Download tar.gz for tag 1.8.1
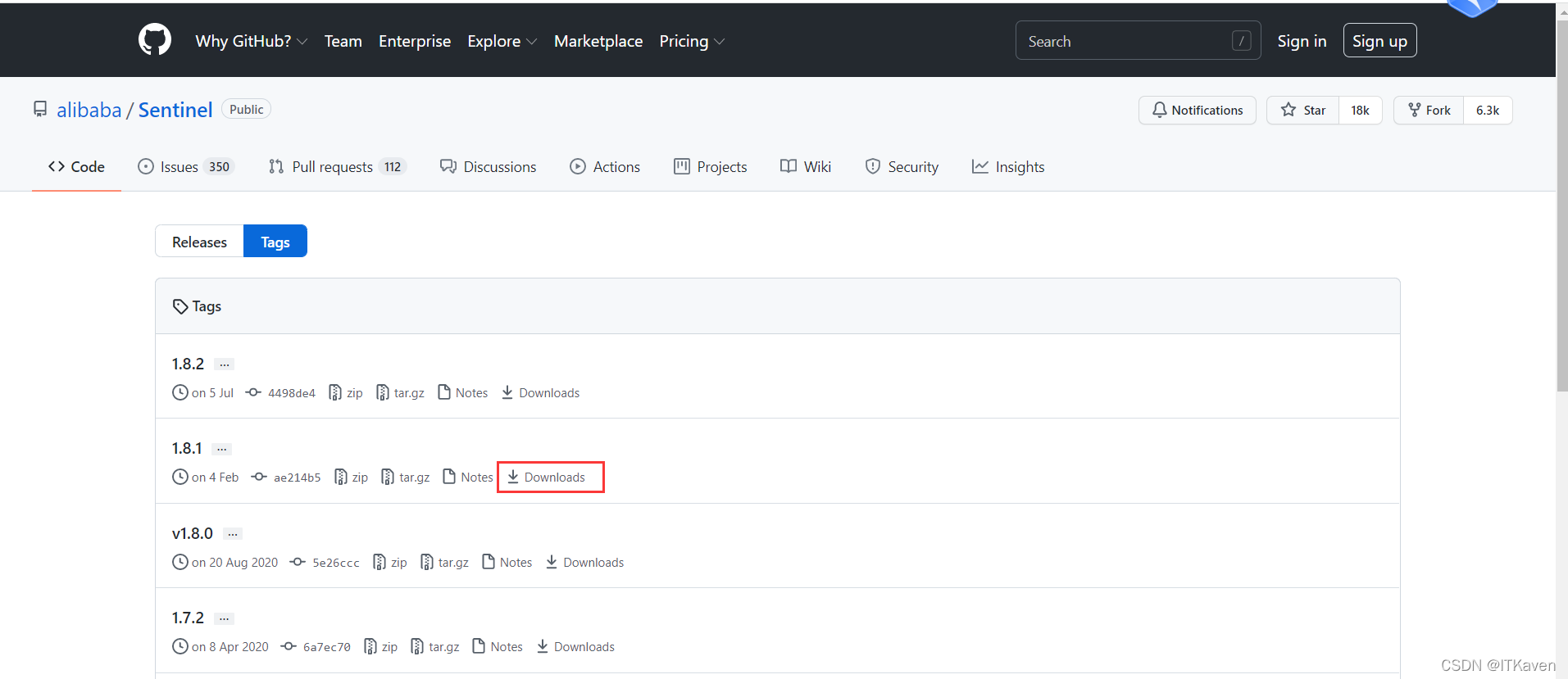 pos(405,478)
